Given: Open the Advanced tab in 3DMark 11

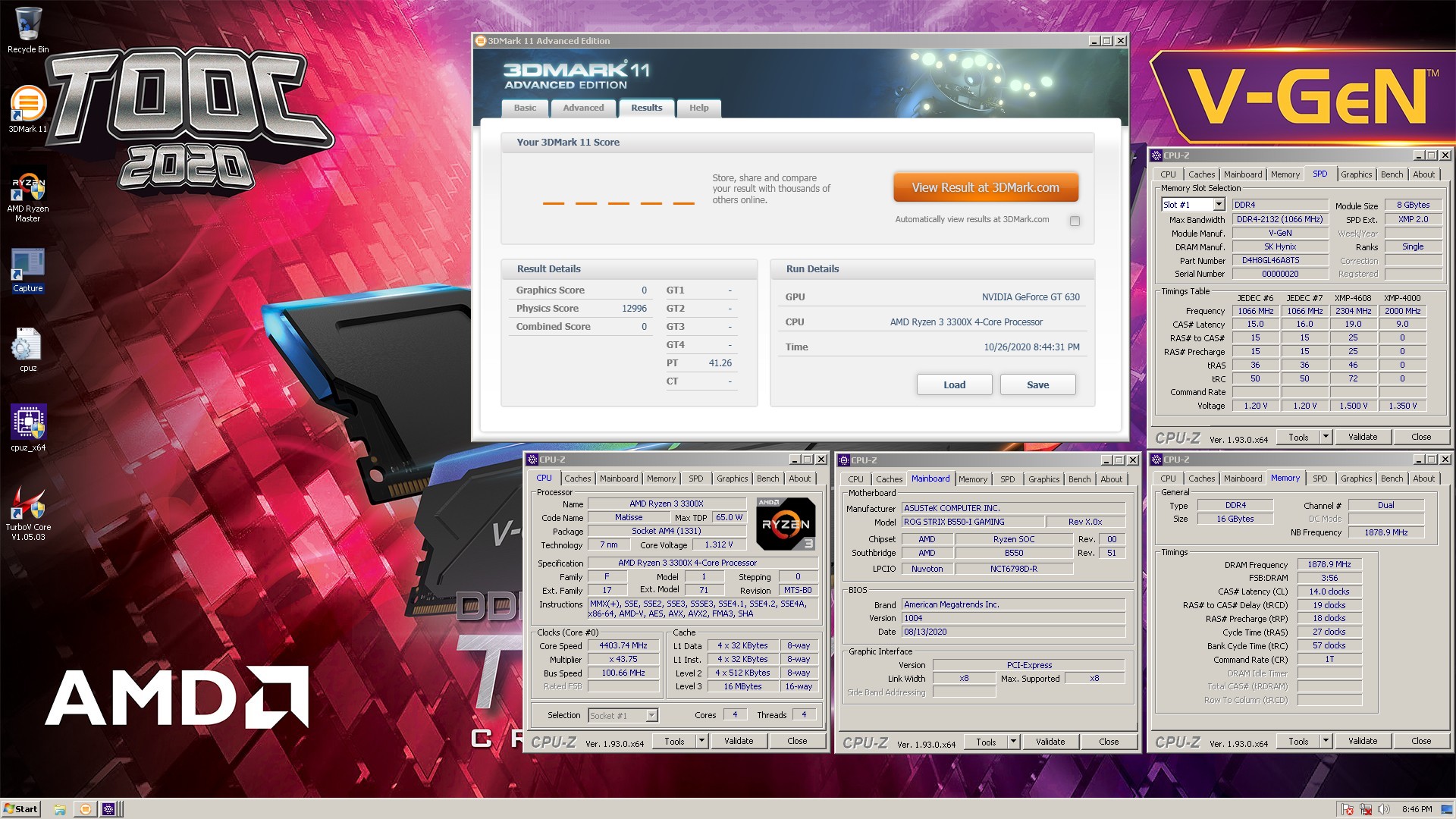Looking at the screenshot, I should [x=583, y=108].
